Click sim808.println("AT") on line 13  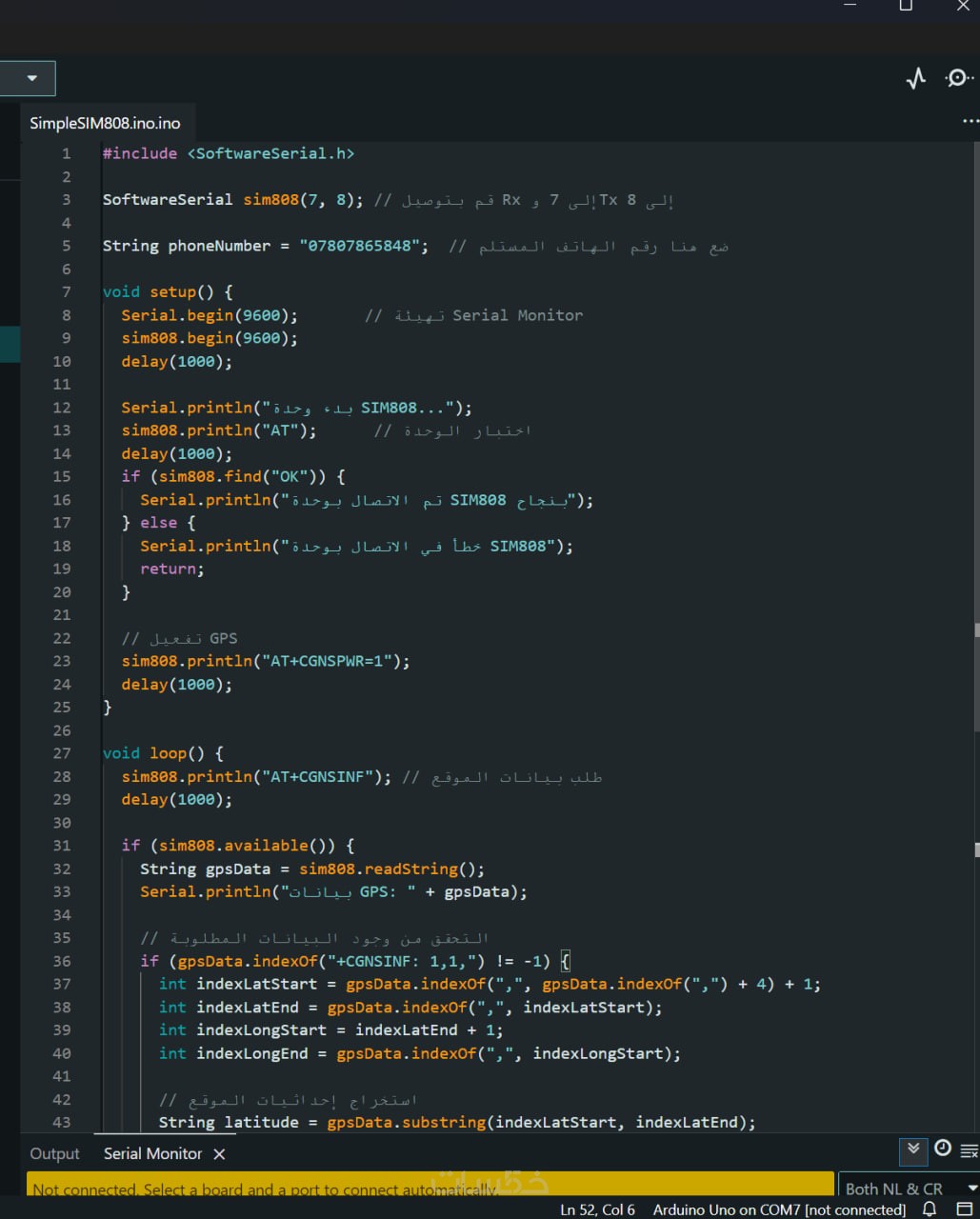coord(219,430)
